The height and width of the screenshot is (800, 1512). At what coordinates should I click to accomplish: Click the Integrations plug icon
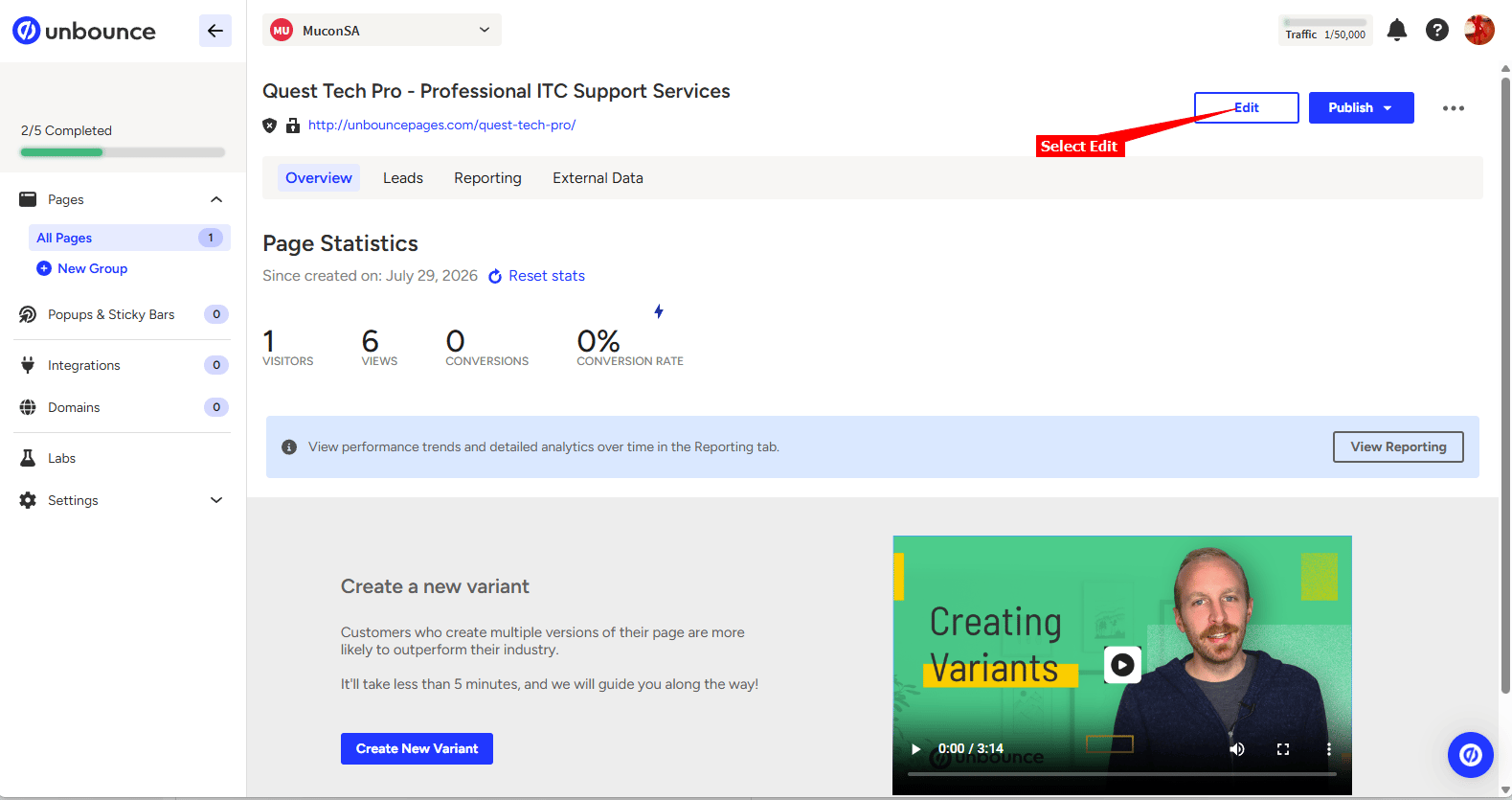[x=28, y=365]
